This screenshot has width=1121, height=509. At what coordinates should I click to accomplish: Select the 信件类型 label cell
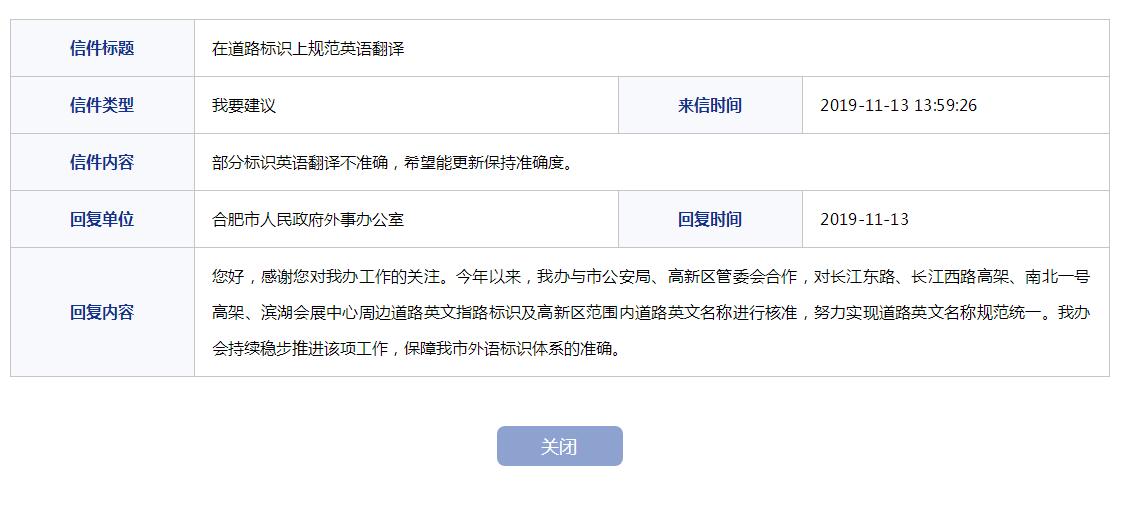102,105
